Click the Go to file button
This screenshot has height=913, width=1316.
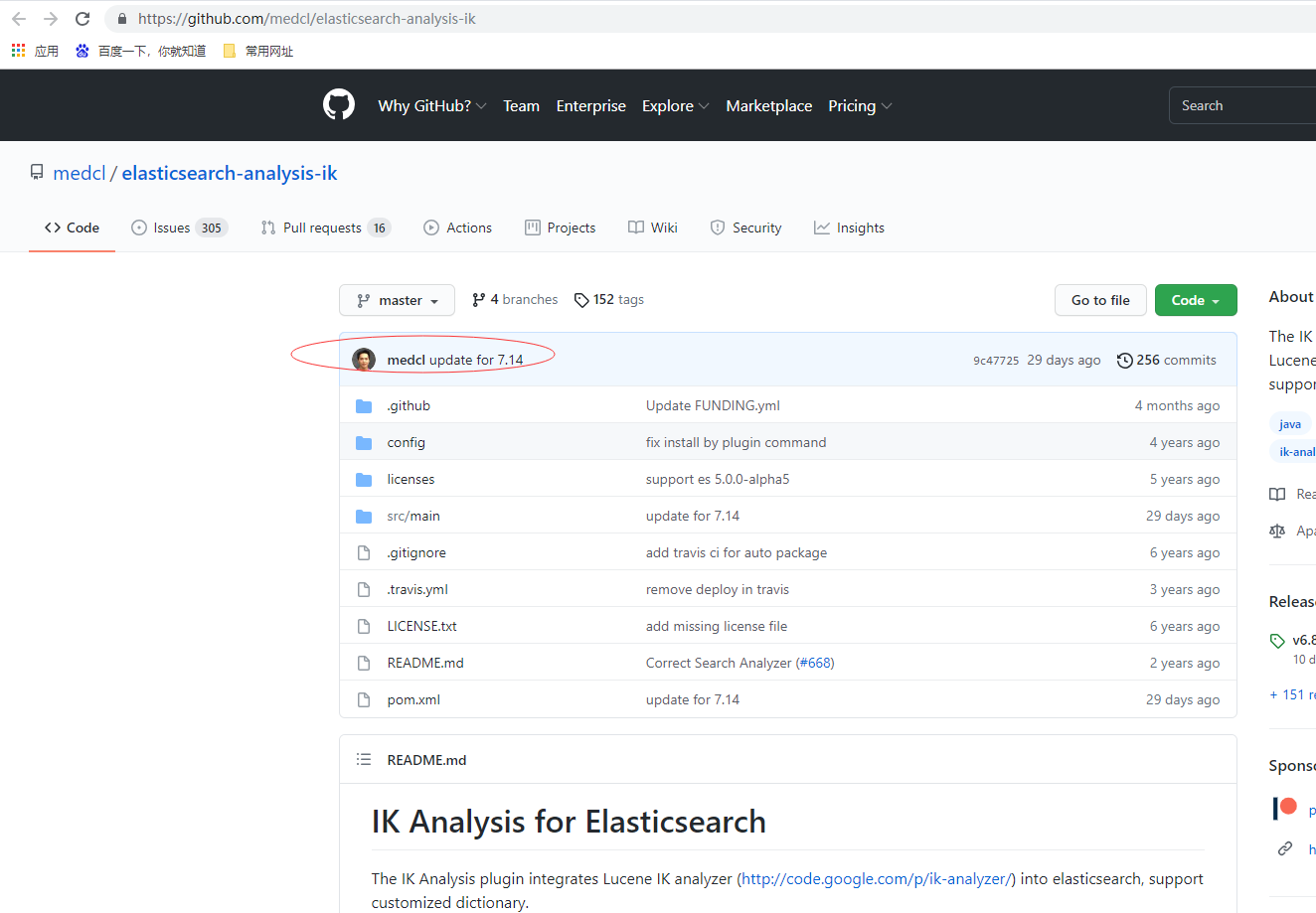click(x=1100, y=300)
